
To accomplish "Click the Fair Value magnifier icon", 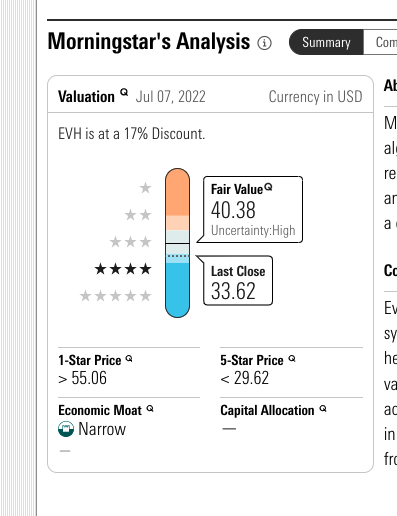I will [268, 187].
